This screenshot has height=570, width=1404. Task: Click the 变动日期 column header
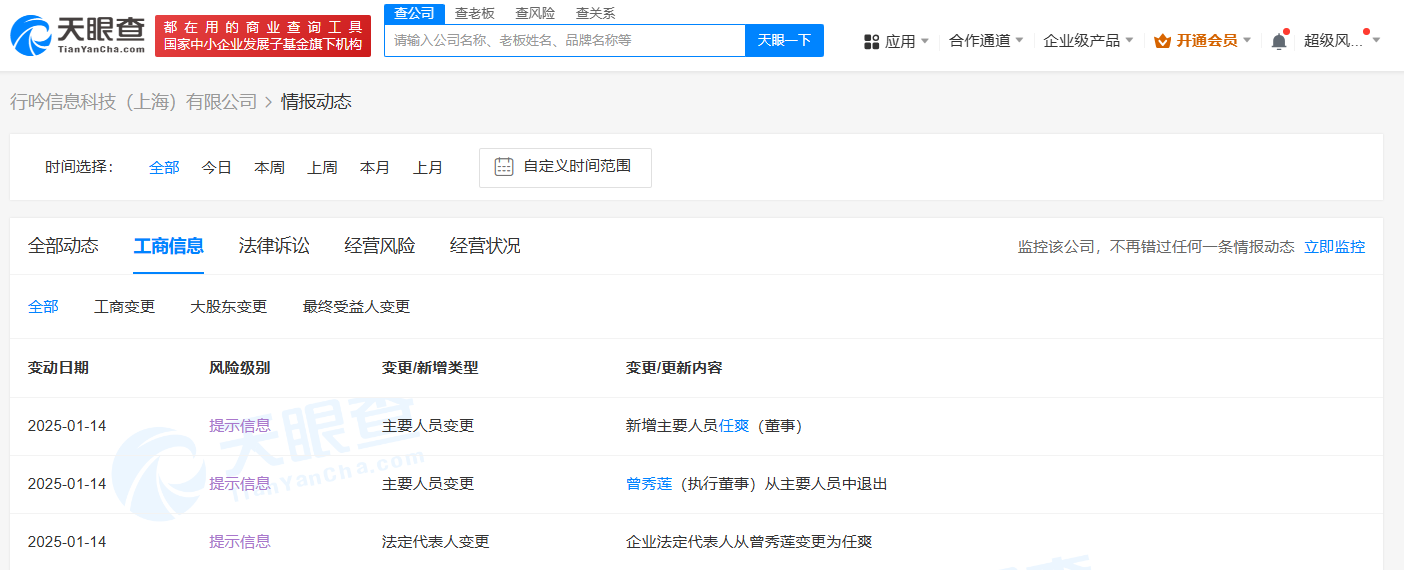click(58, 368)
